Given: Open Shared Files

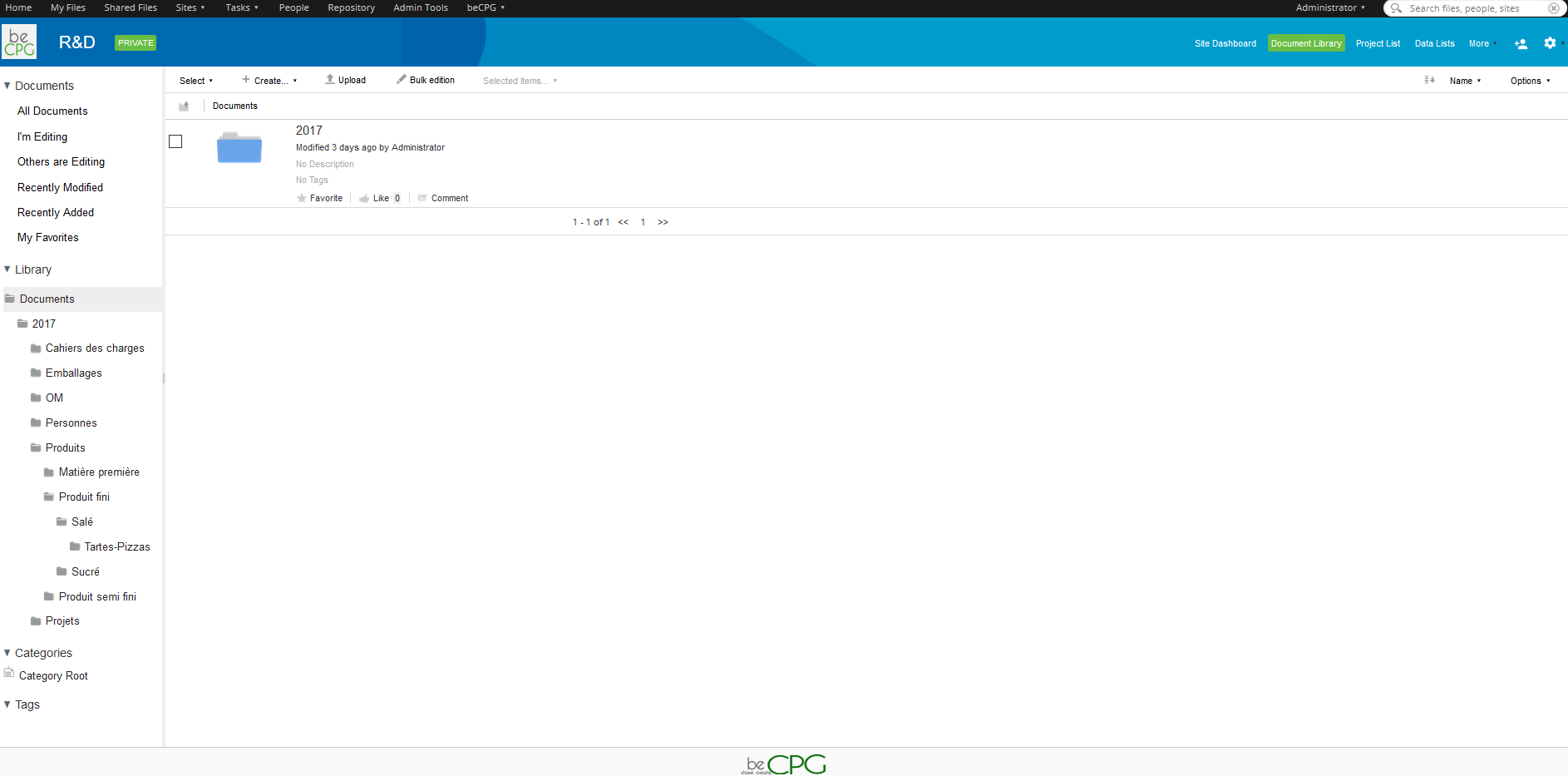Looking at the screenshot, I should (x=131, y=7).
